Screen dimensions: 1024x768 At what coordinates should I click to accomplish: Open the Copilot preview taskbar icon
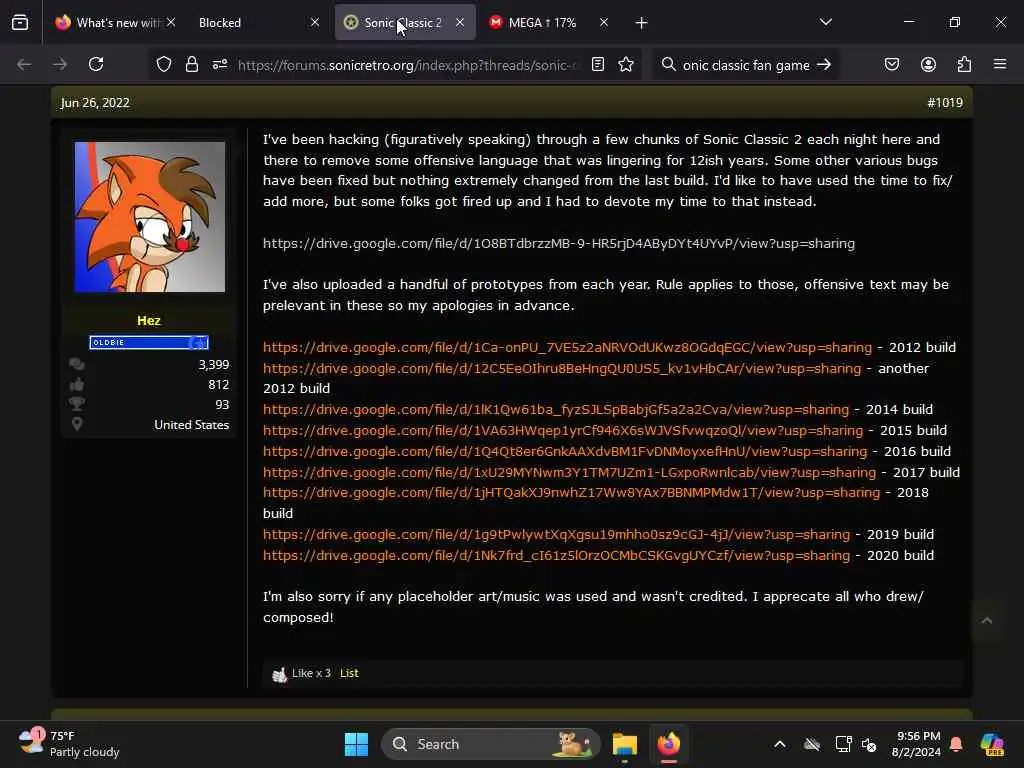point(993,744)
